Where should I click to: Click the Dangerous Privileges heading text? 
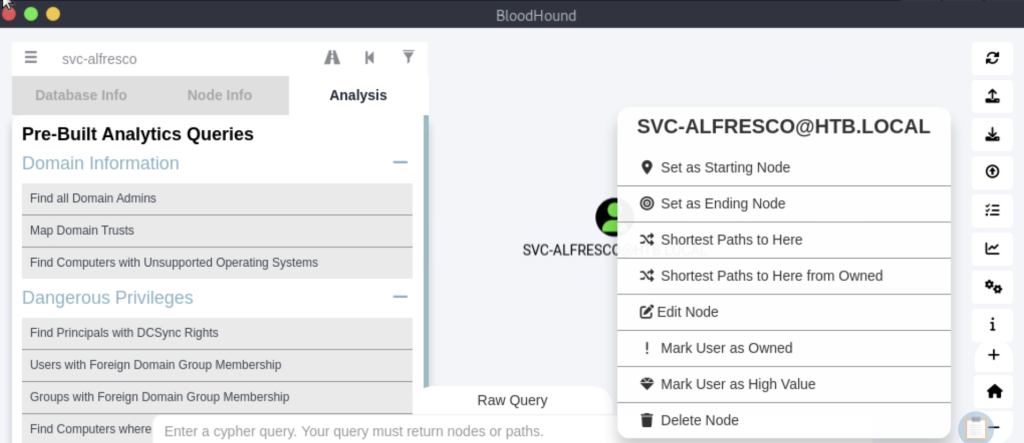tap(108, 297)
